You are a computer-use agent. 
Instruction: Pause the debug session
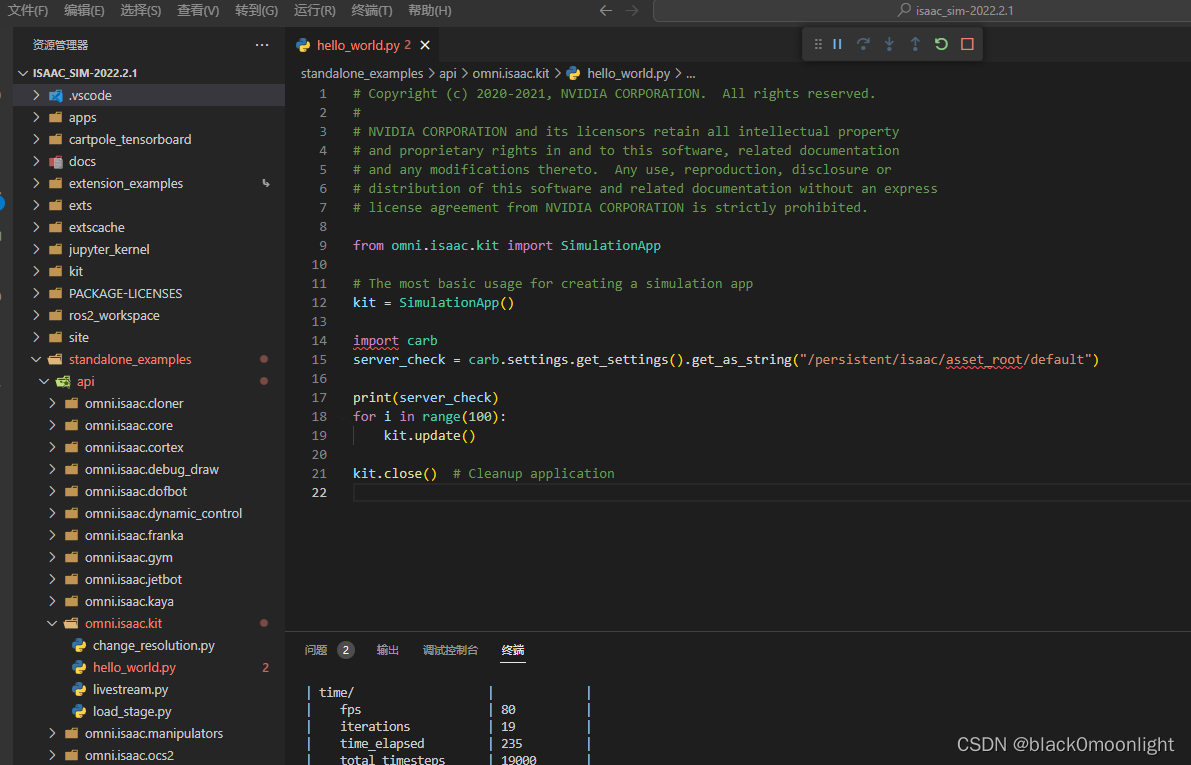point(838,44)
